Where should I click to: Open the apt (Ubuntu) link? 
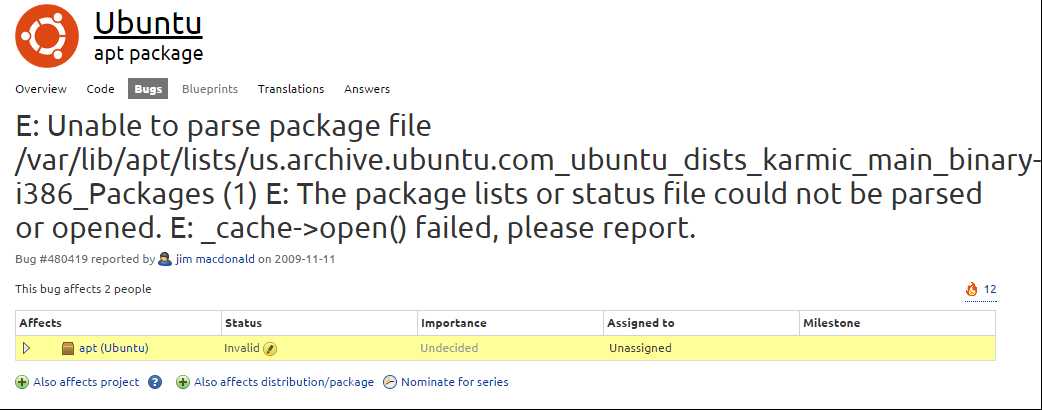[114, 348]
